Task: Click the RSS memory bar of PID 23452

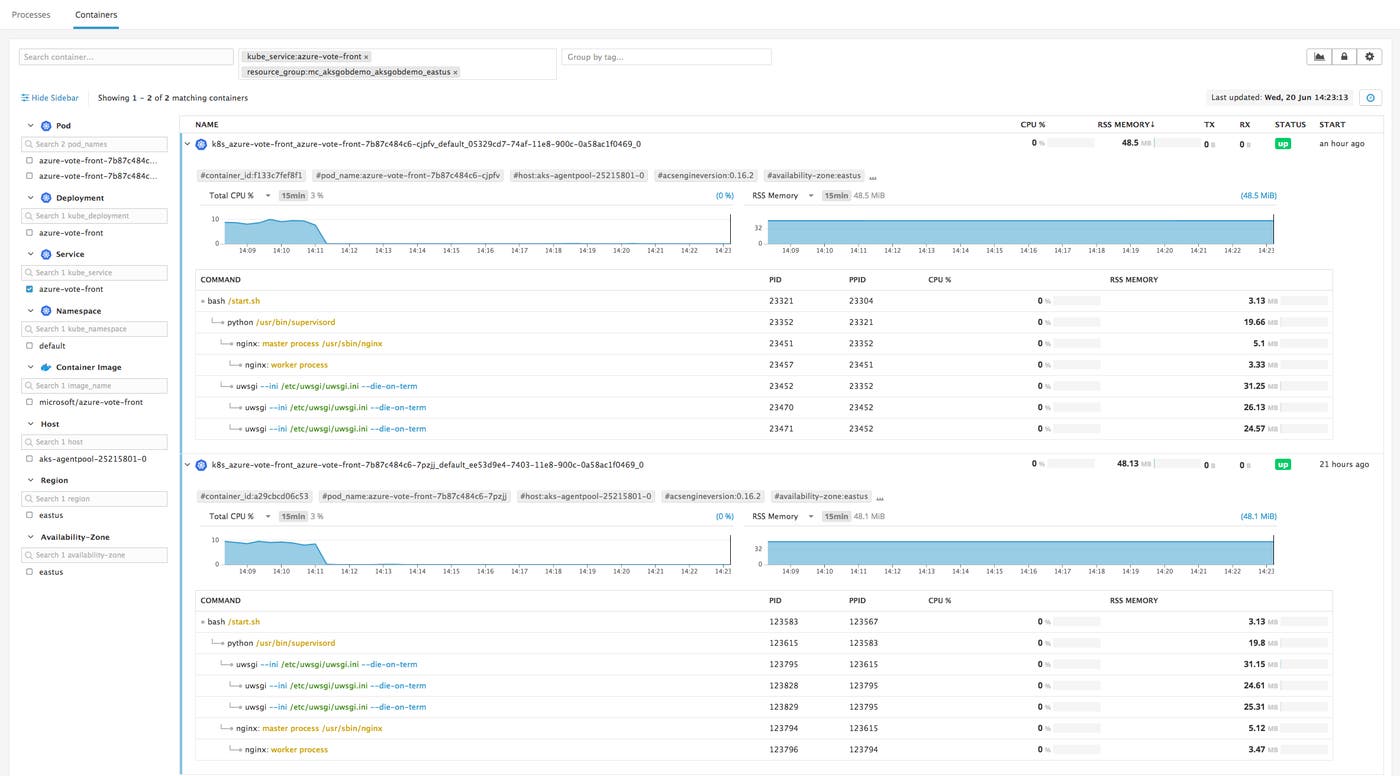Action: tap(1305, 386)
